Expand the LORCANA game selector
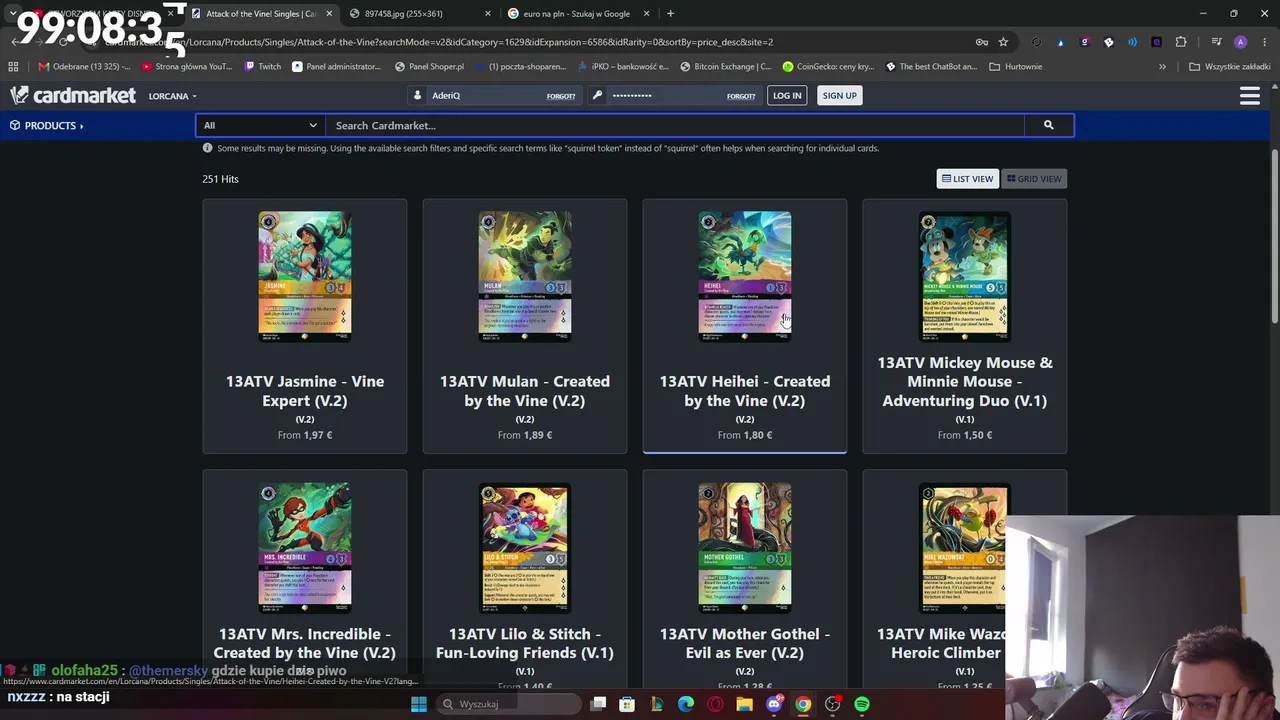The height and width of the screenshot is (720, 1280). pos(173,96)
